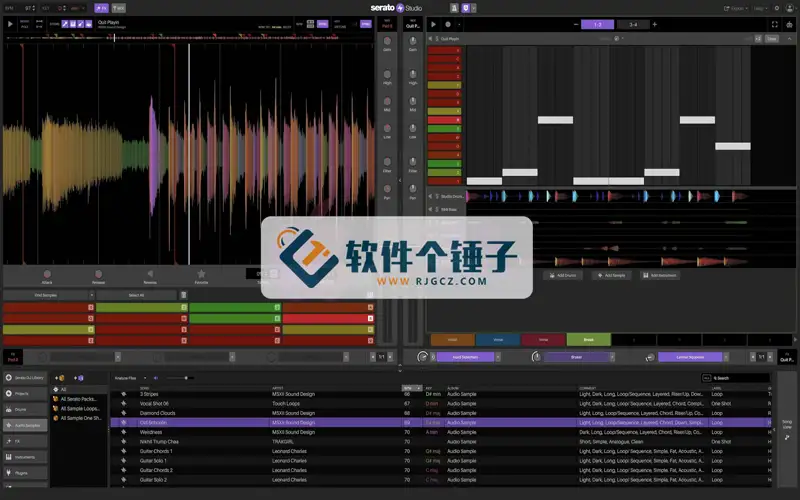Toggle the FX button in top bar
800x500 pixels.
101,8
